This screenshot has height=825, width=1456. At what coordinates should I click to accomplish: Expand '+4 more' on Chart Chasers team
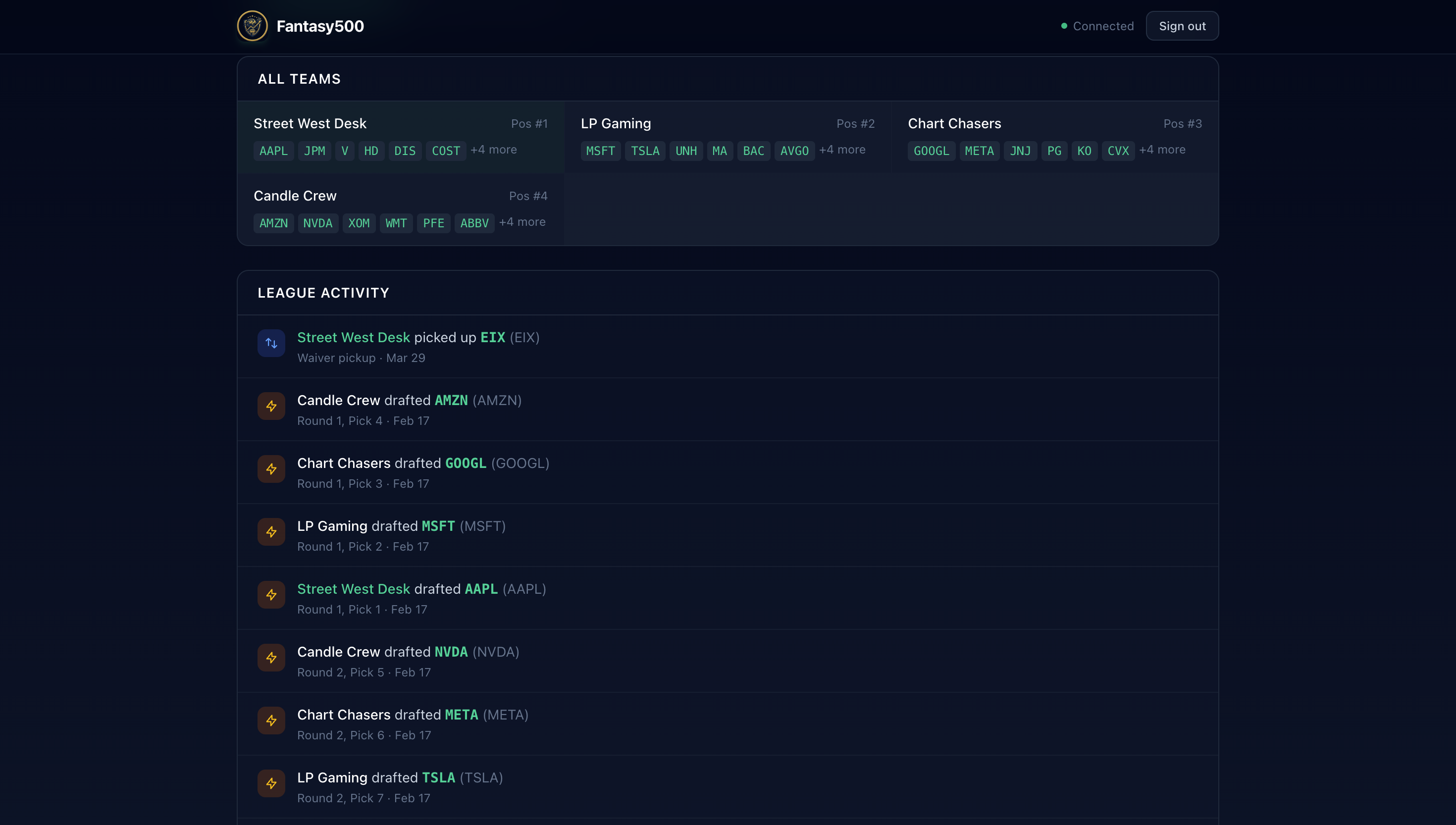1162,150
